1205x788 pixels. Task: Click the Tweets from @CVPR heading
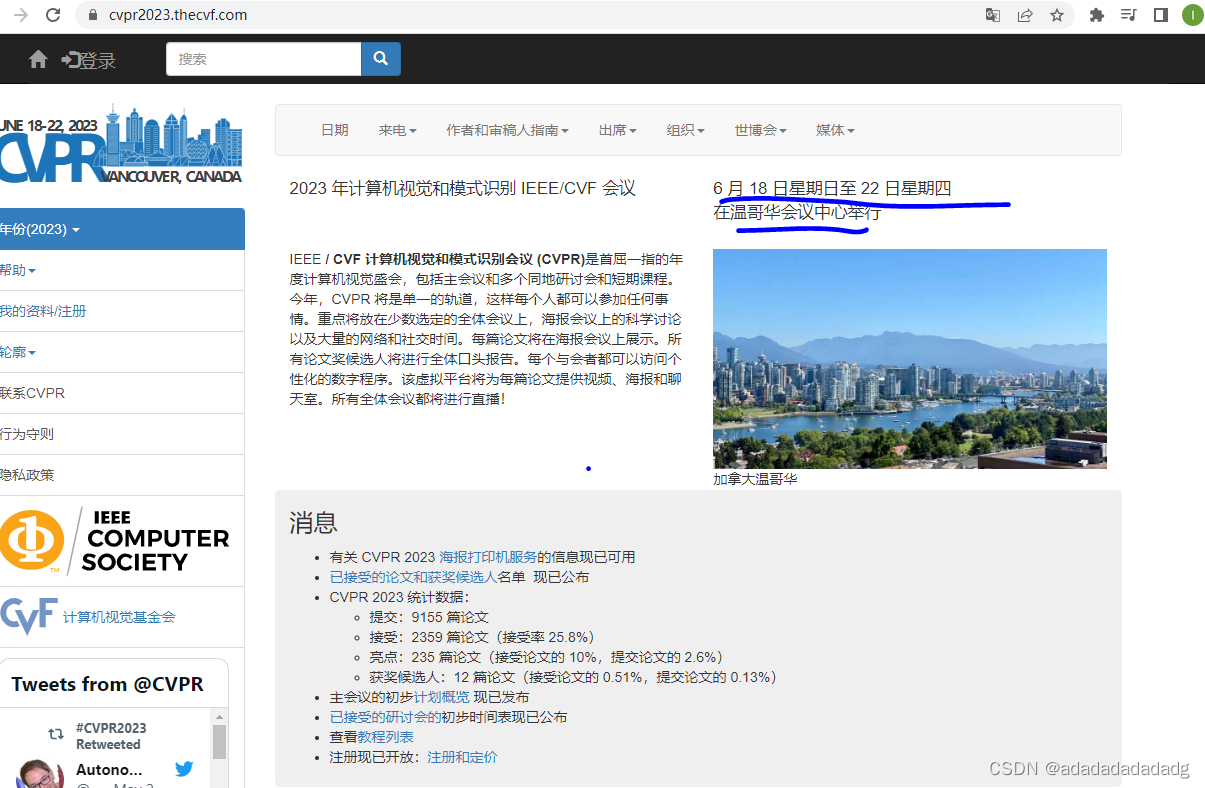tap(107, 684)
